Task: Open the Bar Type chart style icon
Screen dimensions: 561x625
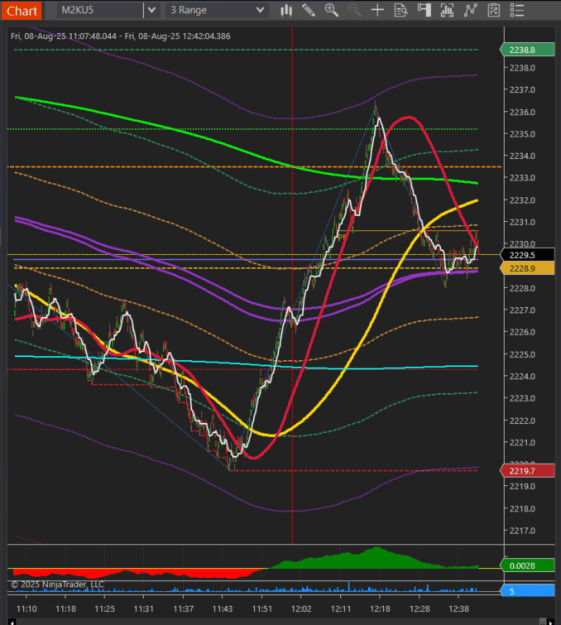Action: point(286,10)
